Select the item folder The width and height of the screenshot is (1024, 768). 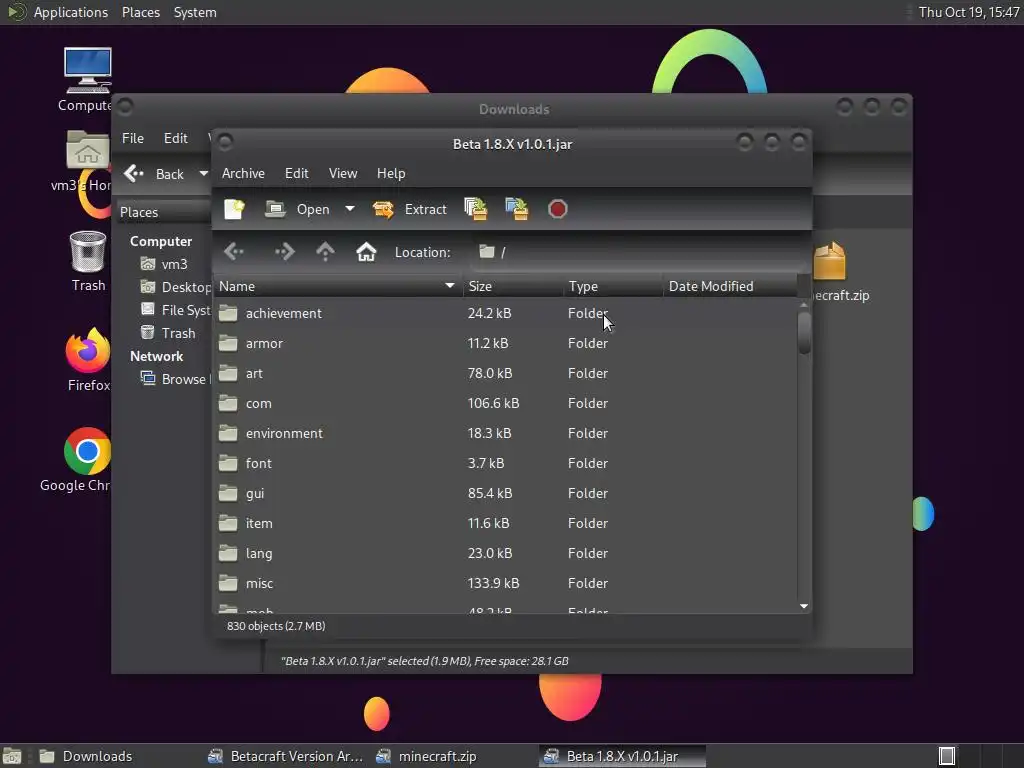[505, 524]
